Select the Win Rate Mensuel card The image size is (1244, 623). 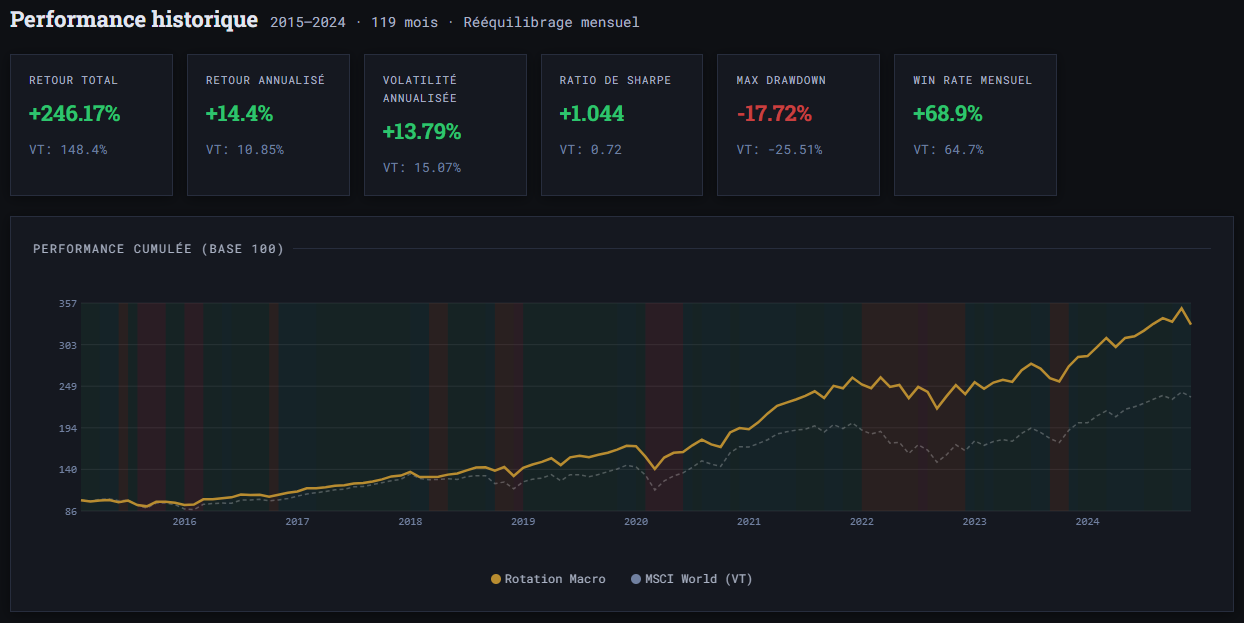tap(975, 124)
